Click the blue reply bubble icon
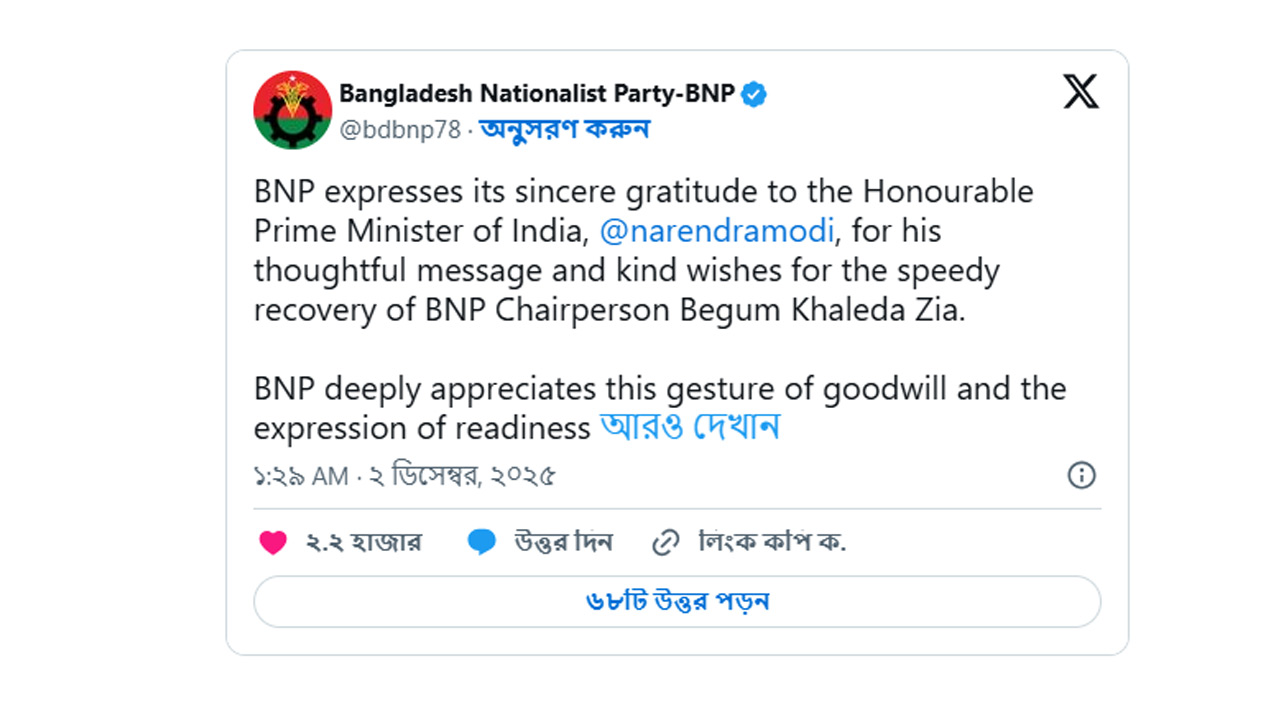Image resolution: width=1280 pixels, height=720 pixels. point(481,543)
